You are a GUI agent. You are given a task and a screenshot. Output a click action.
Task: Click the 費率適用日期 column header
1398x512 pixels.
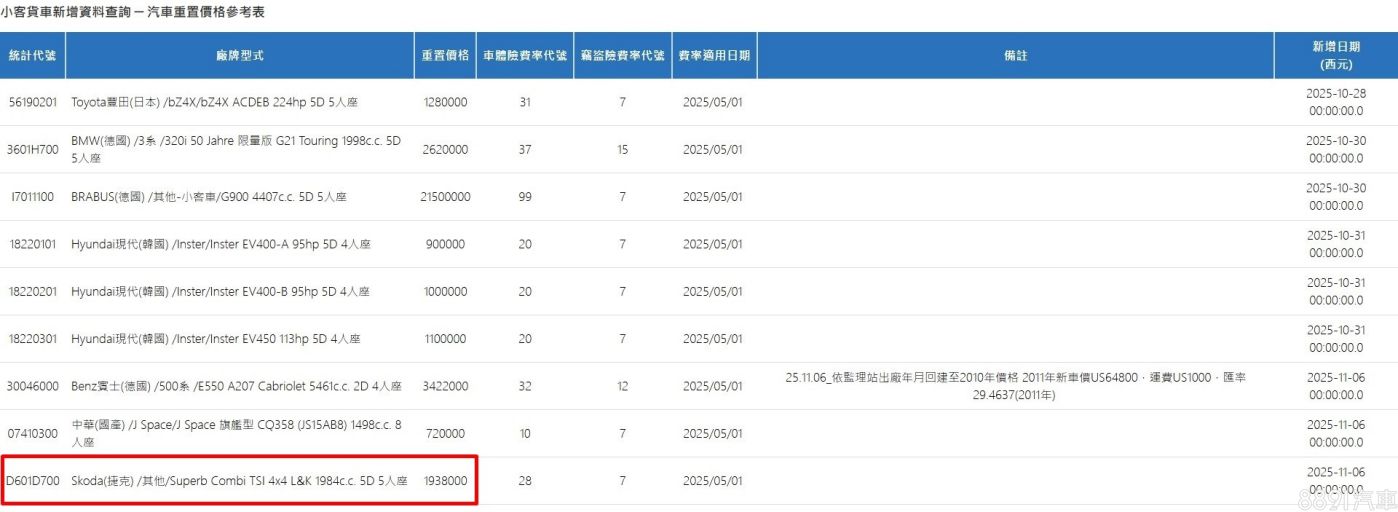pyautogui.click(x=713, y=56)
